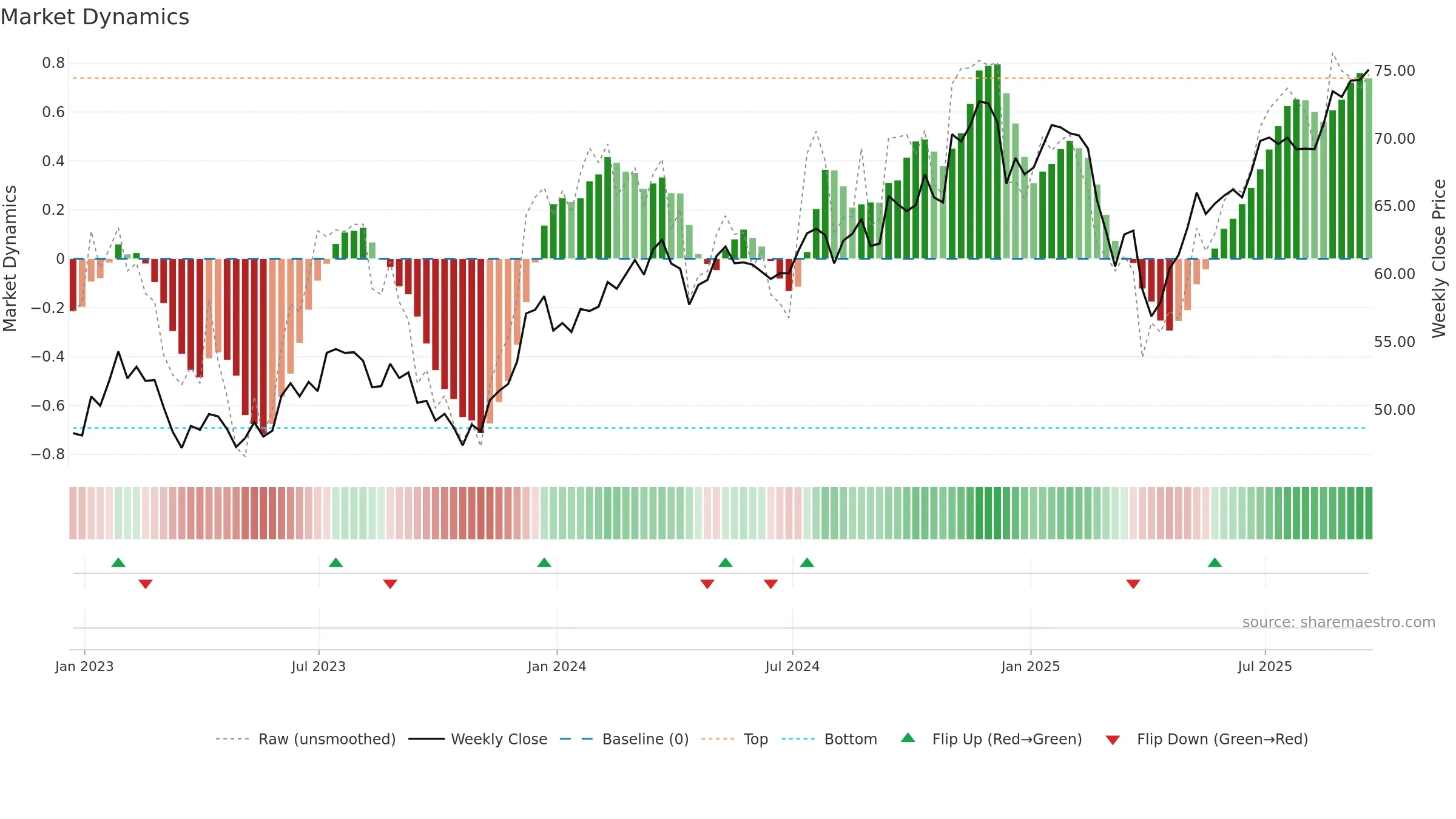Viewport: 1456px width, 819px height.
Task: Toggle the Baseline (0) legend entry
Action: click(x=624, y=739)
